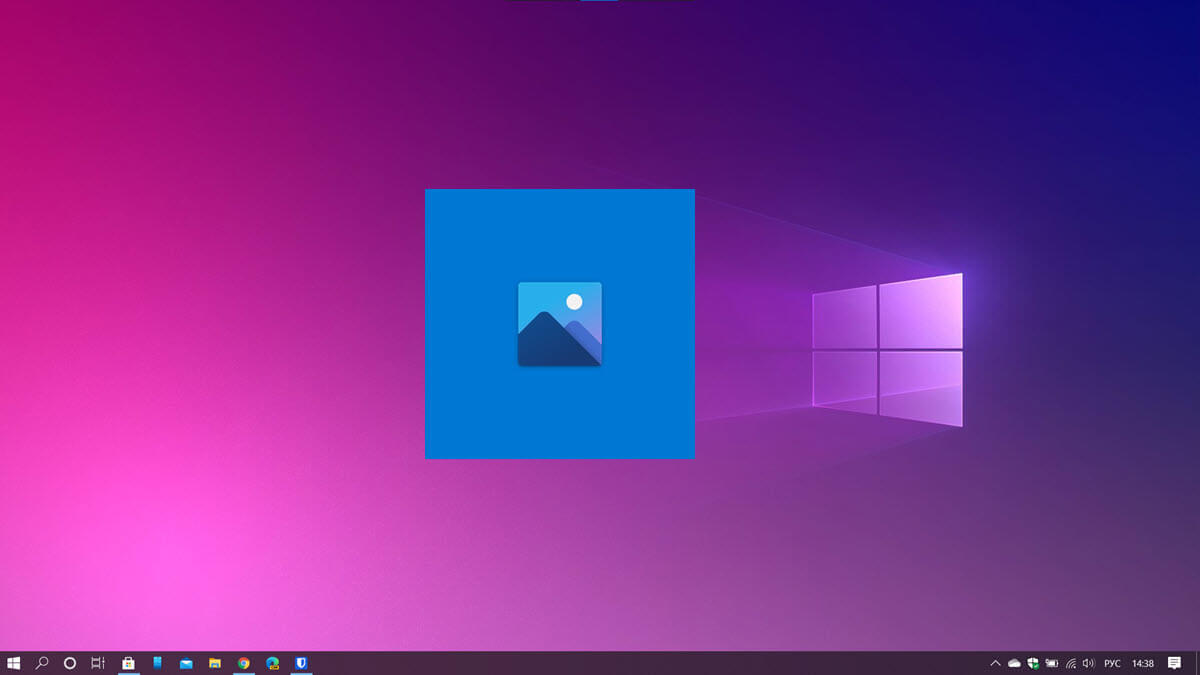Click the blue phone-shaped taskbar app

click(157, 663)
